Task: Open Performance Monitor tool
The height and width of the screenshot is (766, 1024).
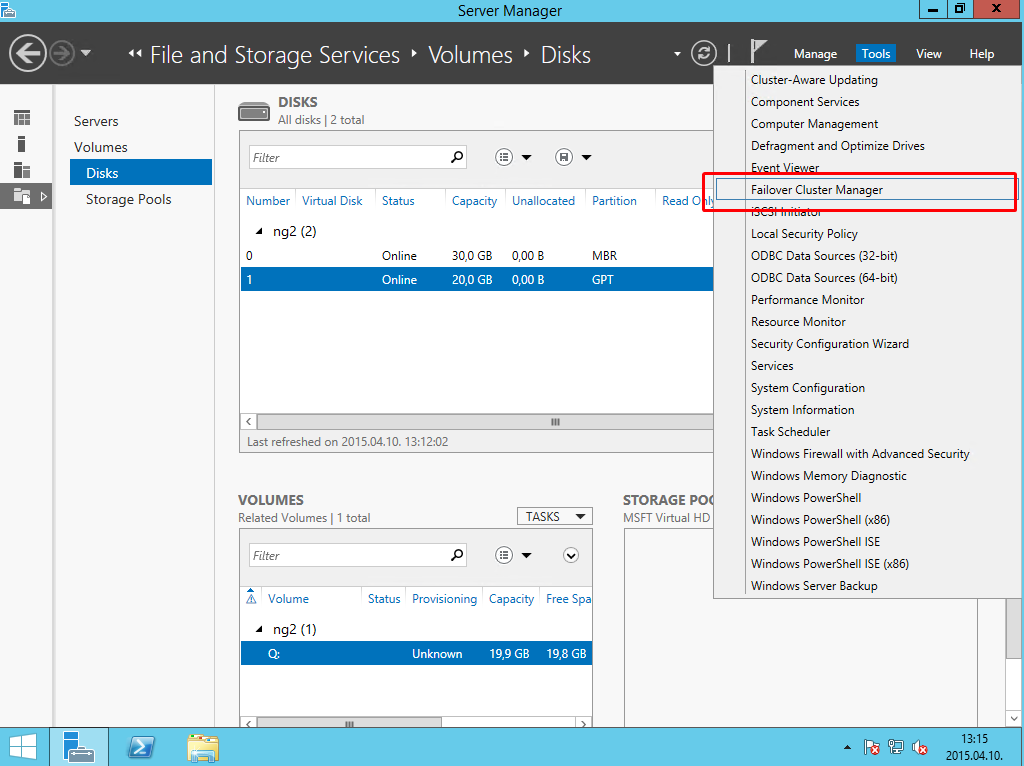Action: [x=807, y=300]
